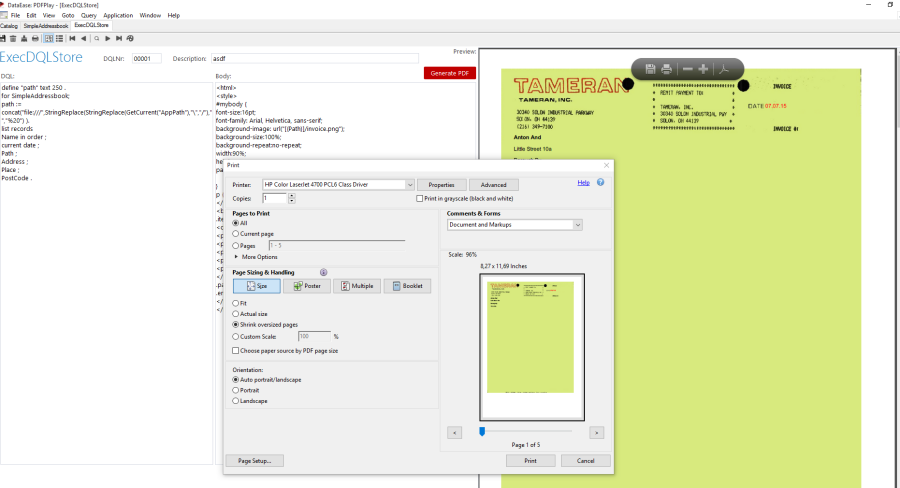Go to first record icon

click(x=72, y=38)
